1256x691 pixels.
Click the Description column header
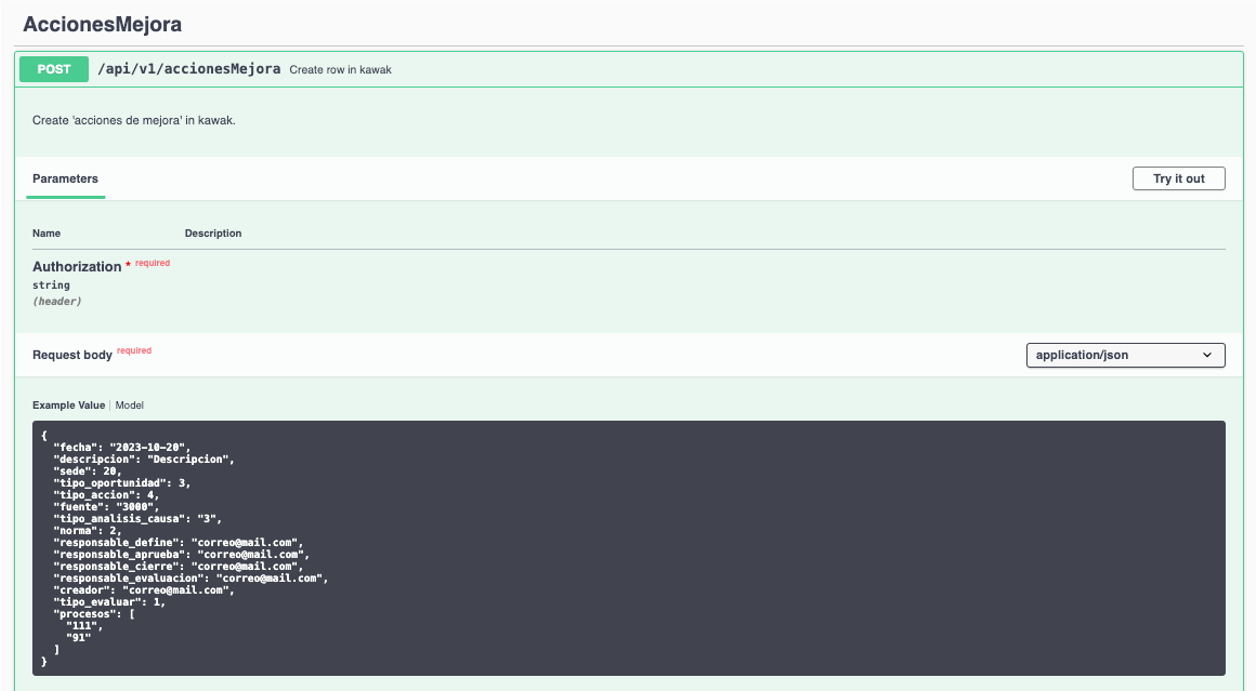click(213, 233)
